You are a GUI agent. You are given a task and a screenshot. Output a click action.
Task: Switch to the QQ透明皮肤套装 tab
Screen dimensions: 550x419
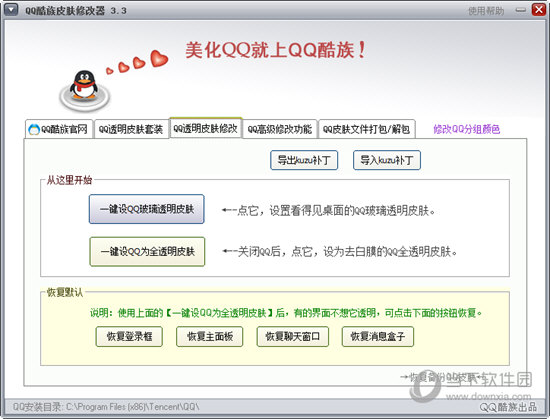click(x=131, y=129)
